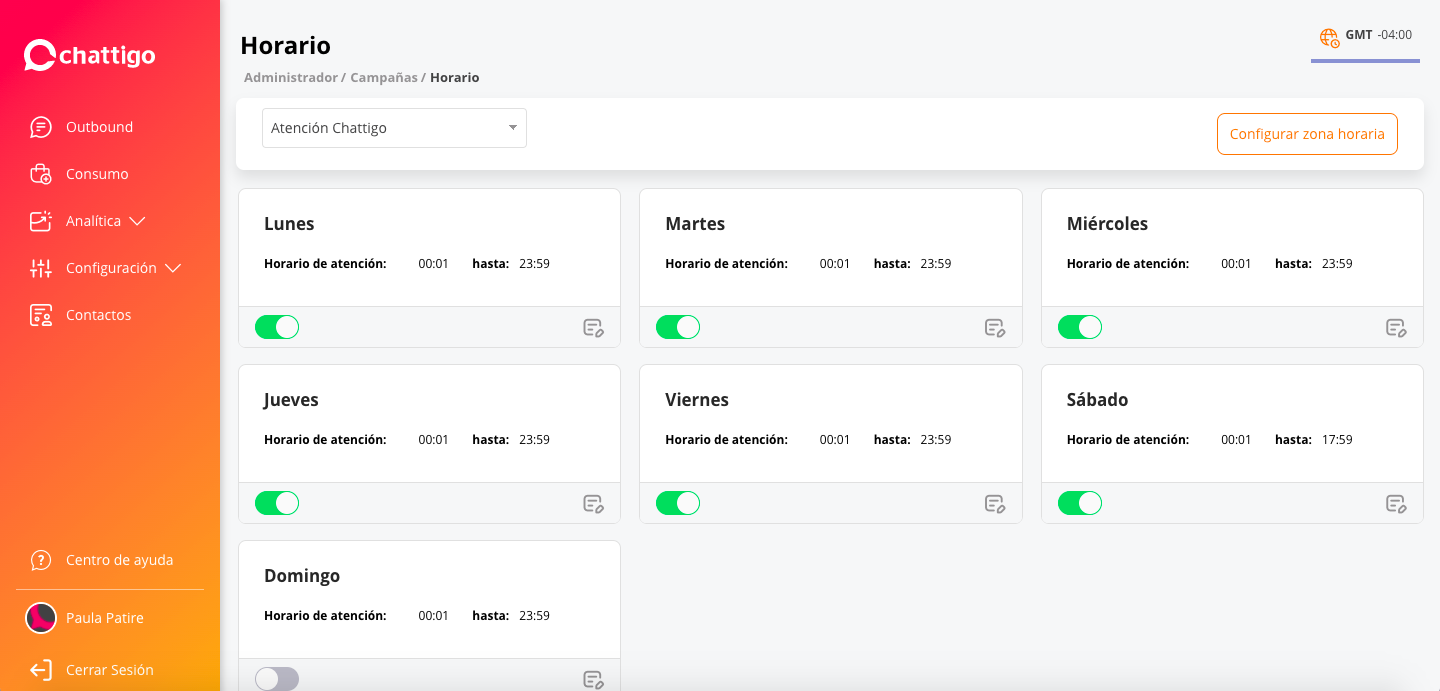Go to Campañas in the breadcrumb
Viewport: 1440px width, 691px height.
pyautogui.click(x=383, y=77)
